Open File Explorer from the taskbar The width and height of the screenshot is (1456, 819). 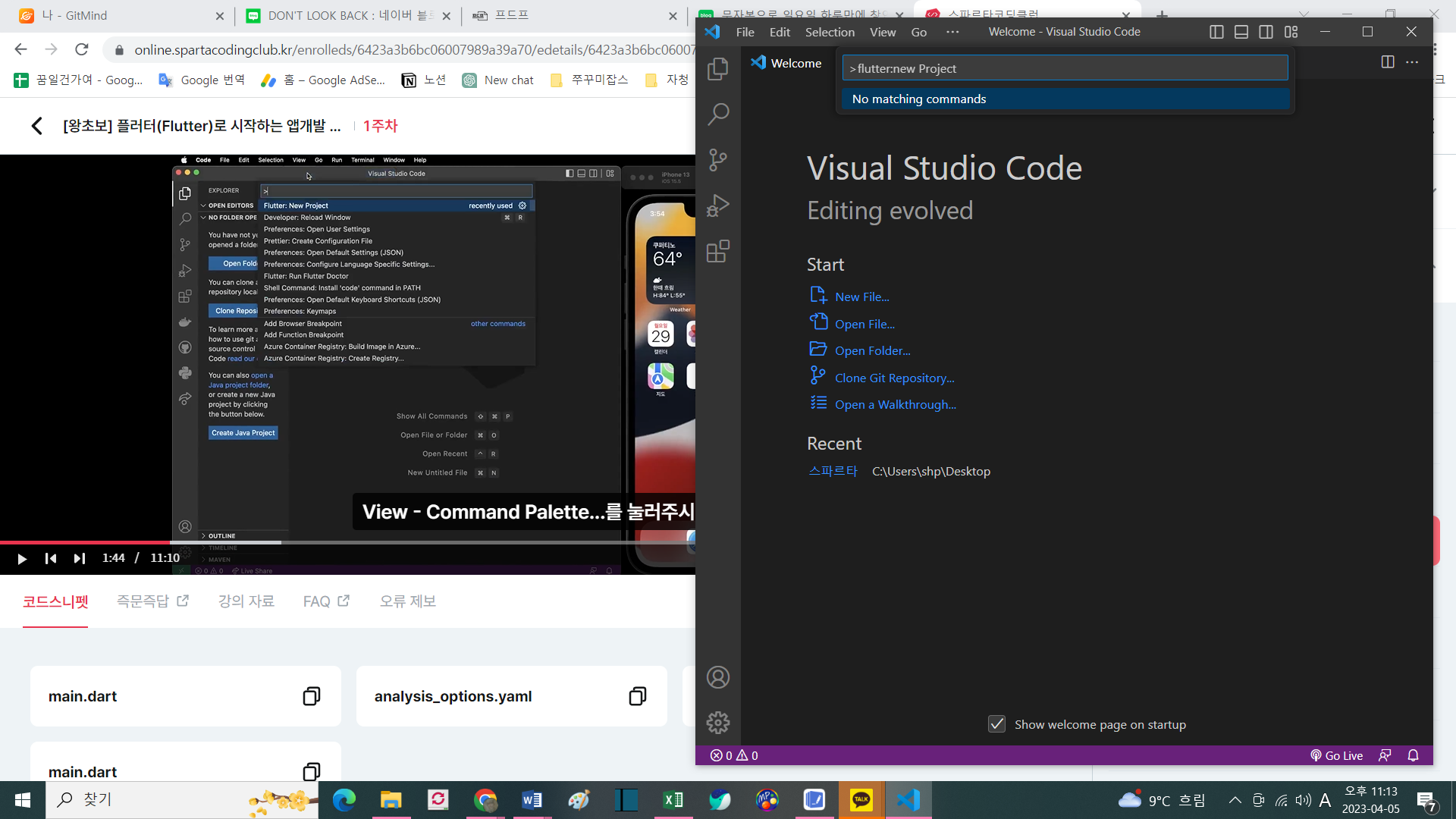coord(391,800)
